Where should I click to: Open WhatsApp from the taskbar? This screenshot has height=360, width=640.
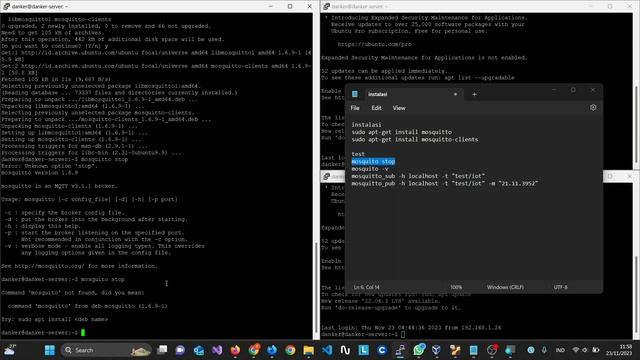pos(419,350)
